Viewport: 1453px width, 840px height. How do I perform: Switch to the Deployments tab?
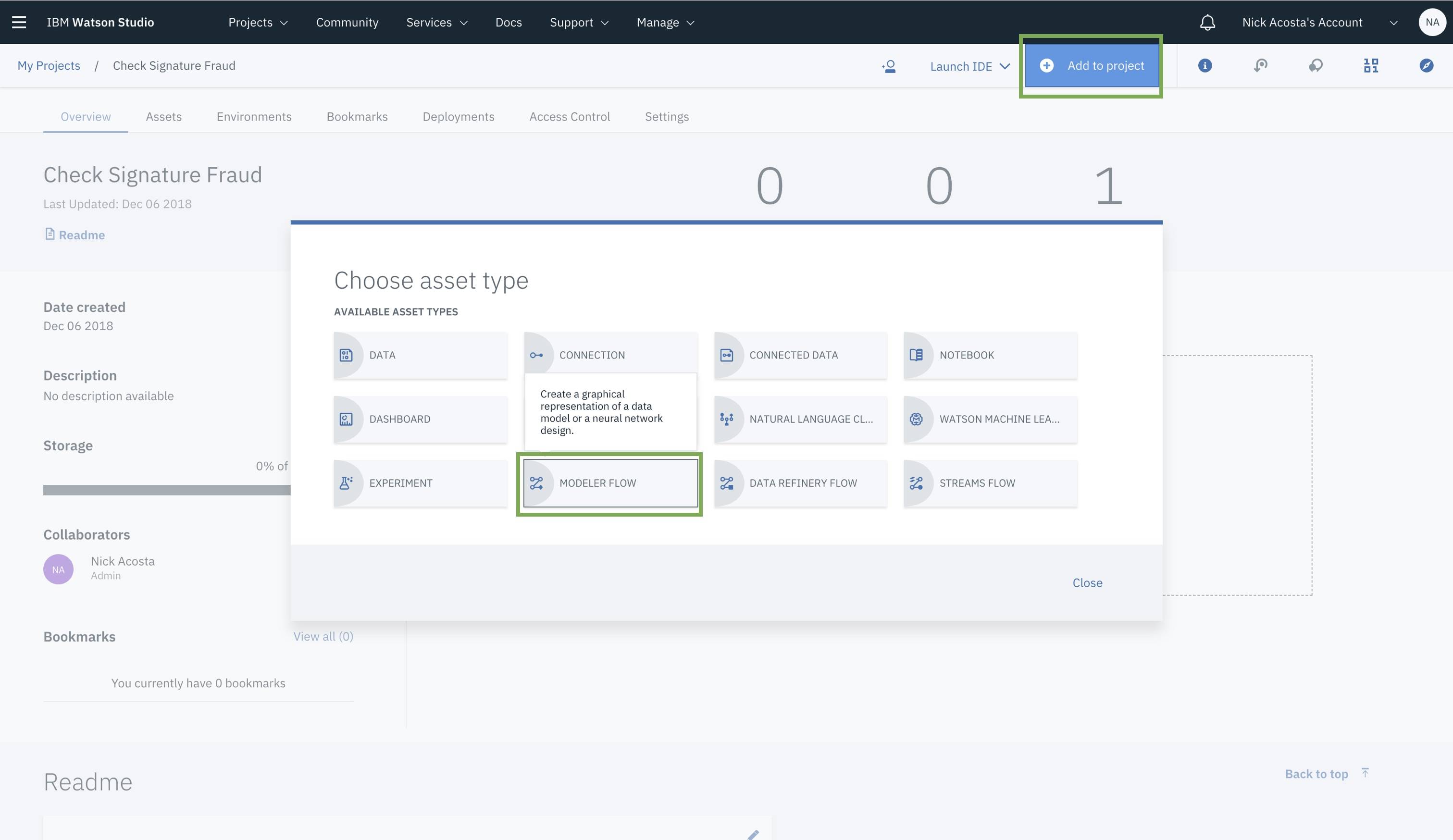click(x=459, y=116)
